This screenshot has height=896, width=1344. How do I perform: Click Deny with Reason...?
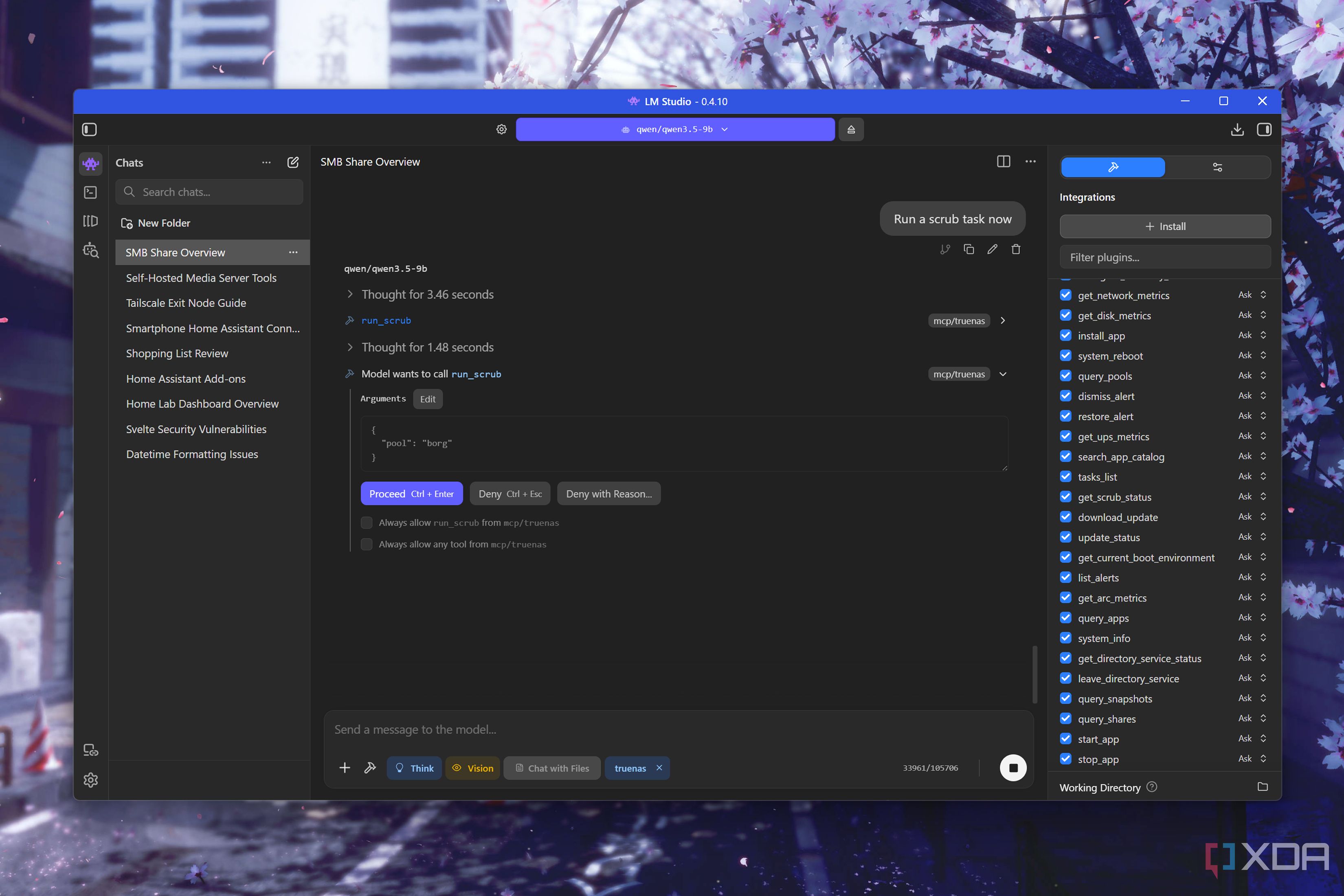point(608,494)
